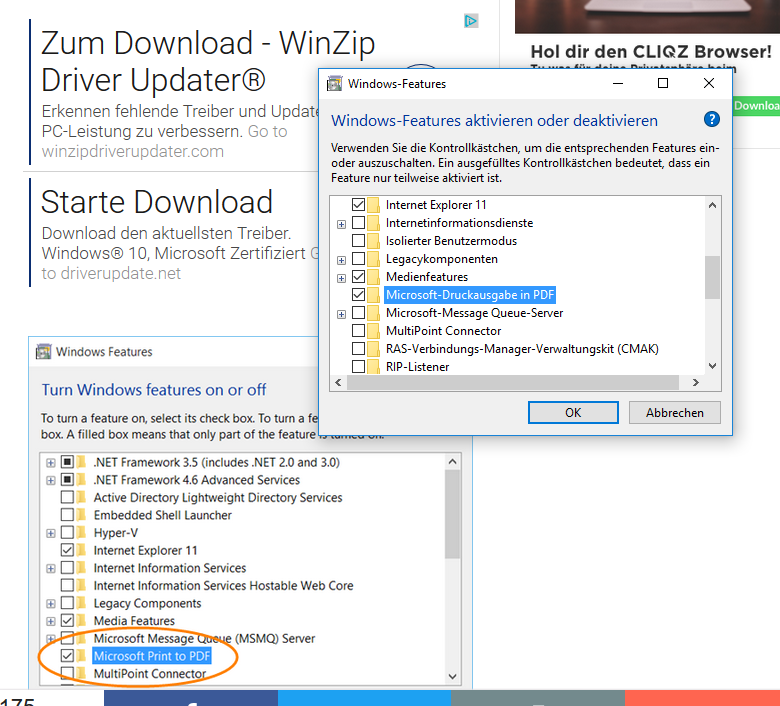The width and height of the screenshot is (780, 706).
Task: Expand the Media Features node
Action: (51, 621)
